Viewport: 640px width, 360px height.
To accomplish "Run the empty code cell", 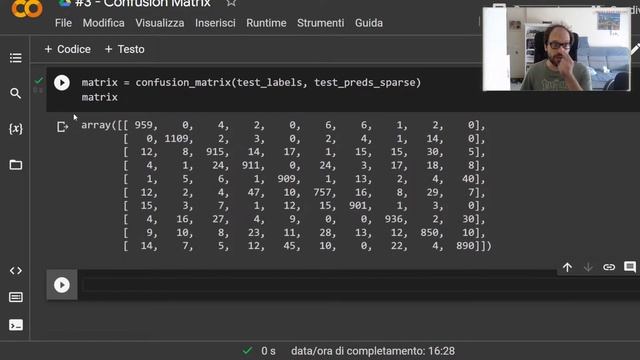I will (62, 285).
